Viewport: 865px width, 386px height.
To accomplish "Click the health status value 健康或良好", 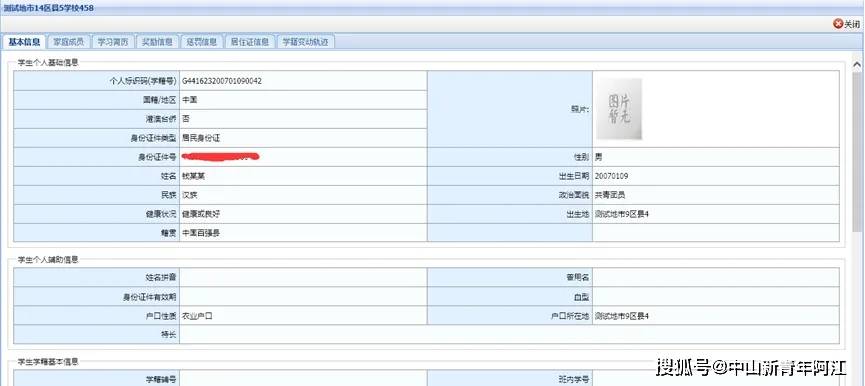I will coord(201,214).
